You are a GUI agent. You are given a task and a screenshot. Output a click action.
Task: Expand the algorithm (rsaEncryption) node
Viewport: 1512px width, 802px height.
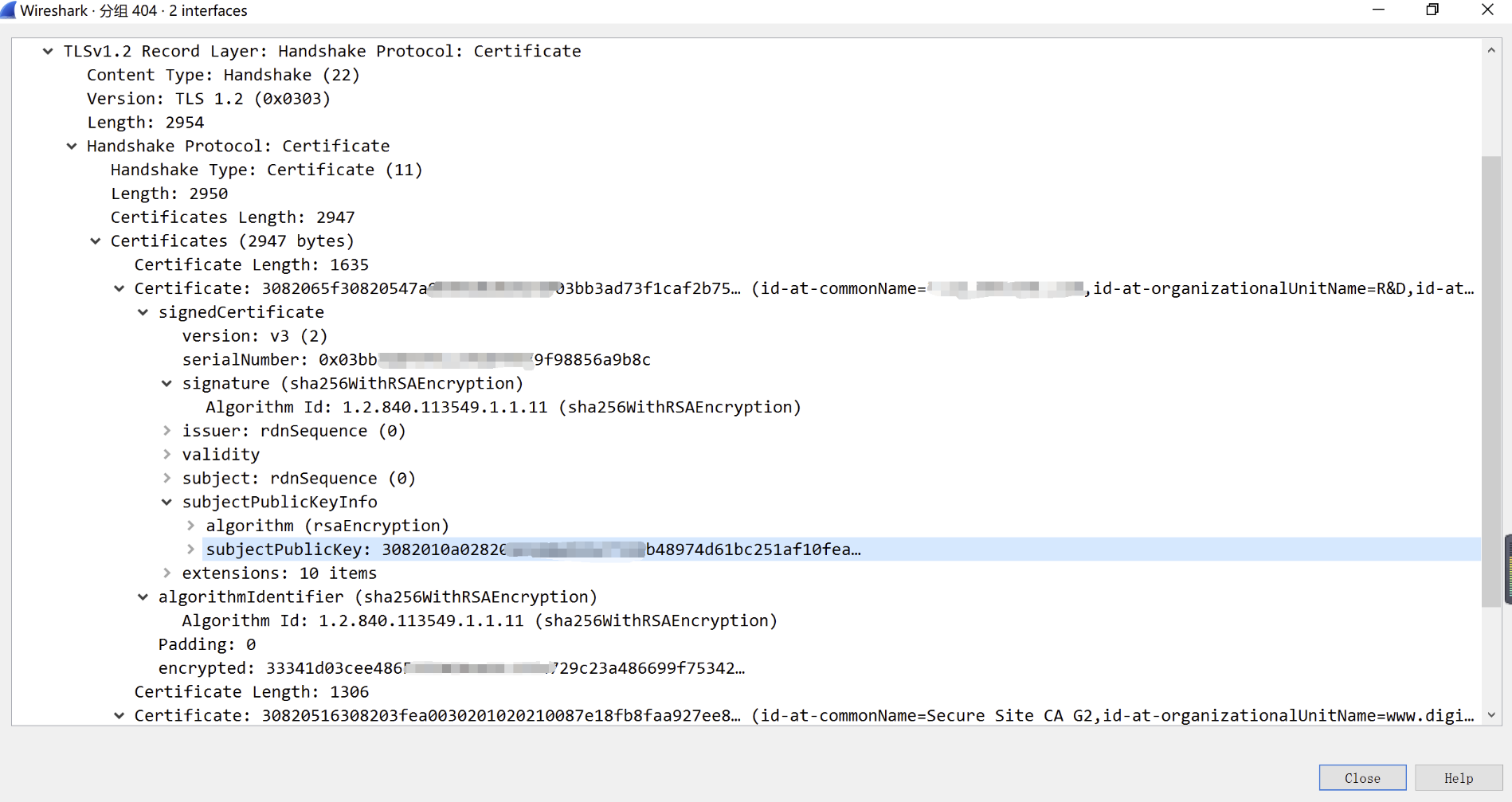(190, 525)
